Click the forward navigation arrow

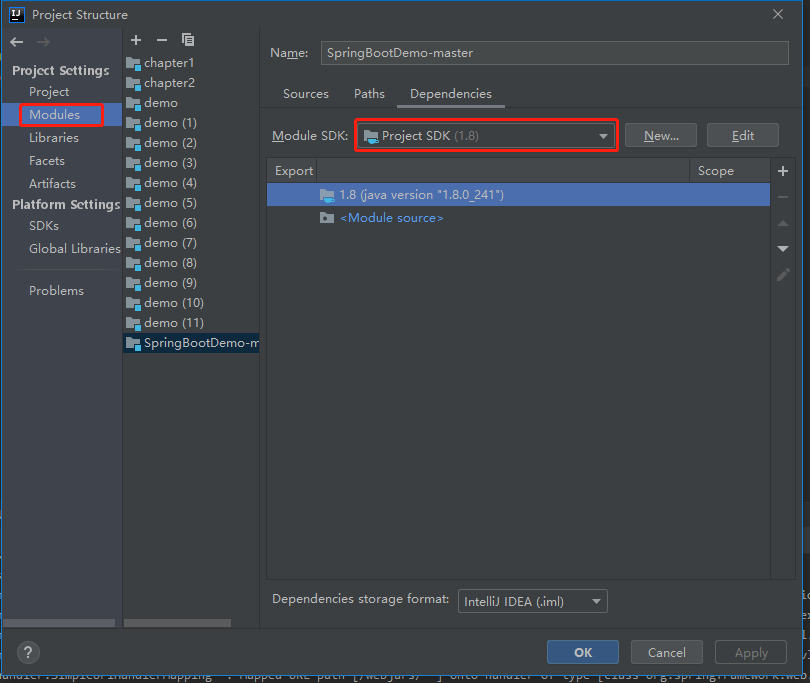click(43, 42)
